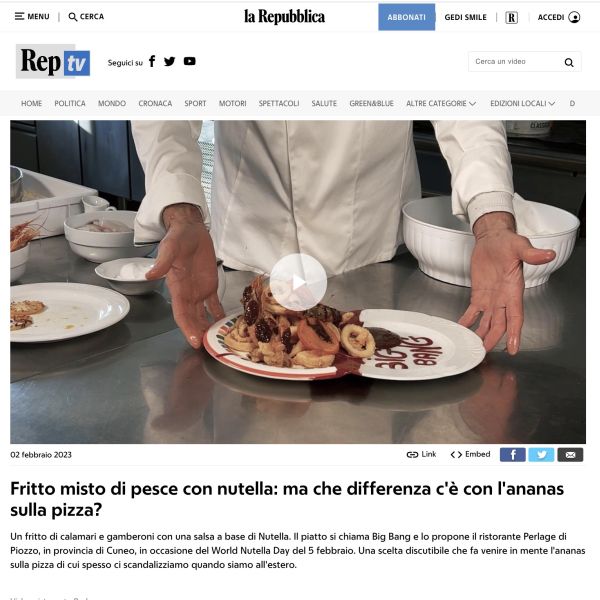Open Rep tv Twitter icon
Screen dimensions: 600x600
click(170, 61)
